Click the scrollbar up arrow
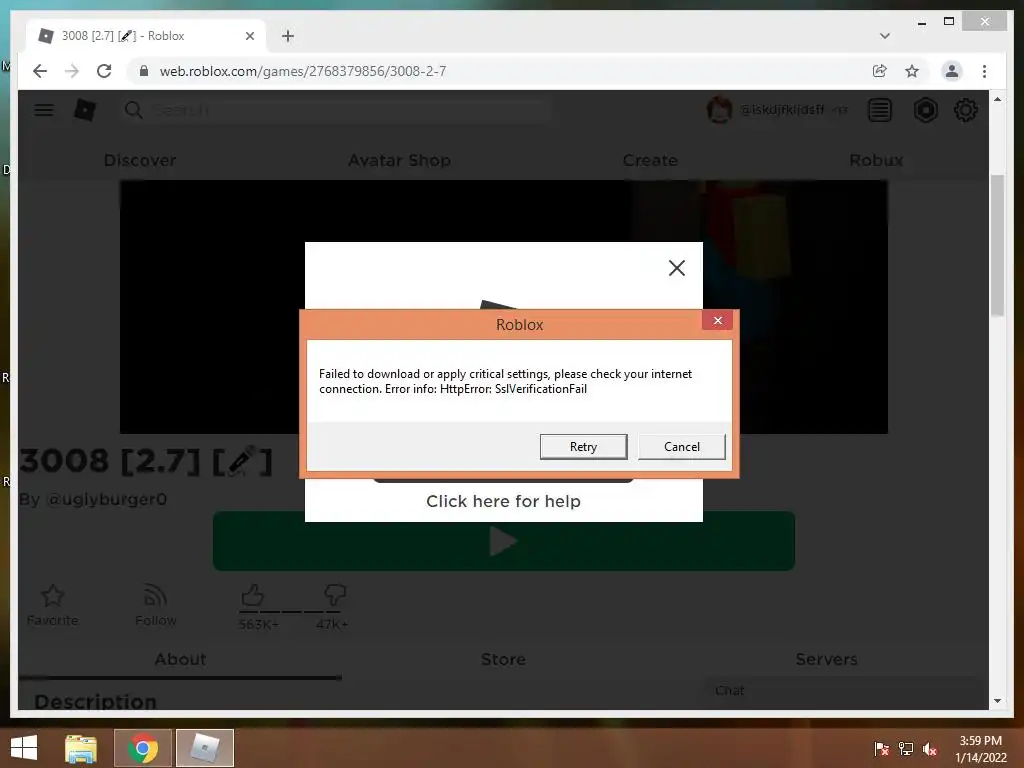 point(997,99)
